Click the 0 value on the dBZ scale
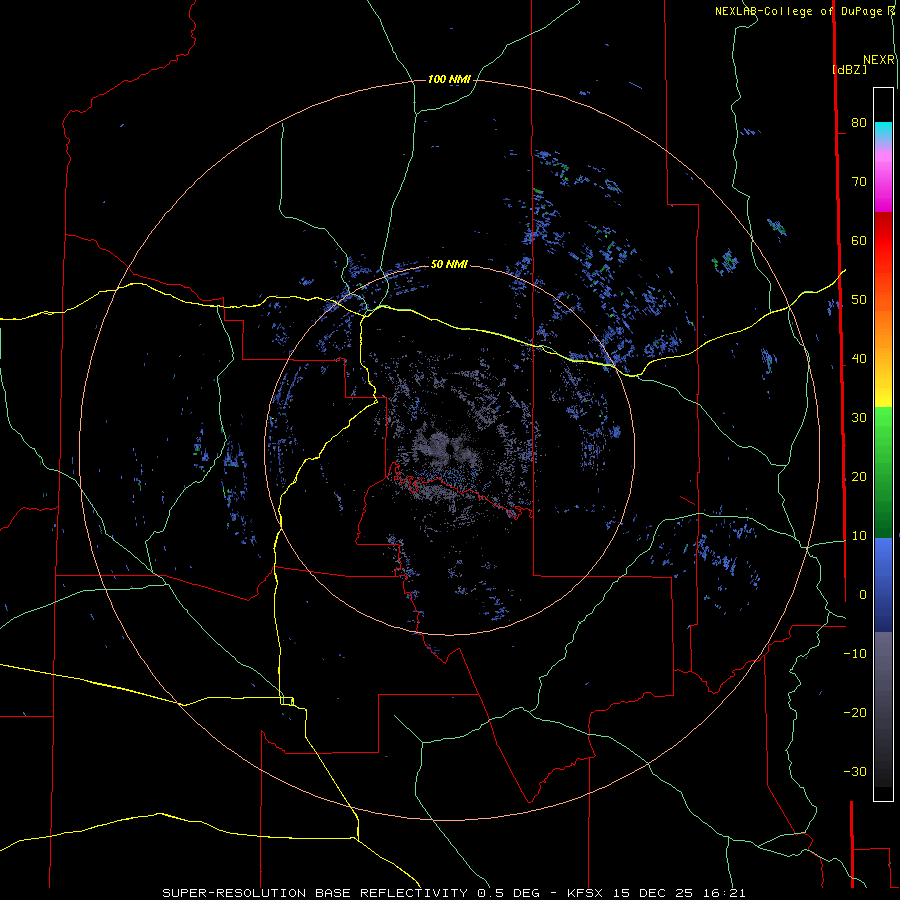This screenshot has width=900, height=900. [863, 595]
